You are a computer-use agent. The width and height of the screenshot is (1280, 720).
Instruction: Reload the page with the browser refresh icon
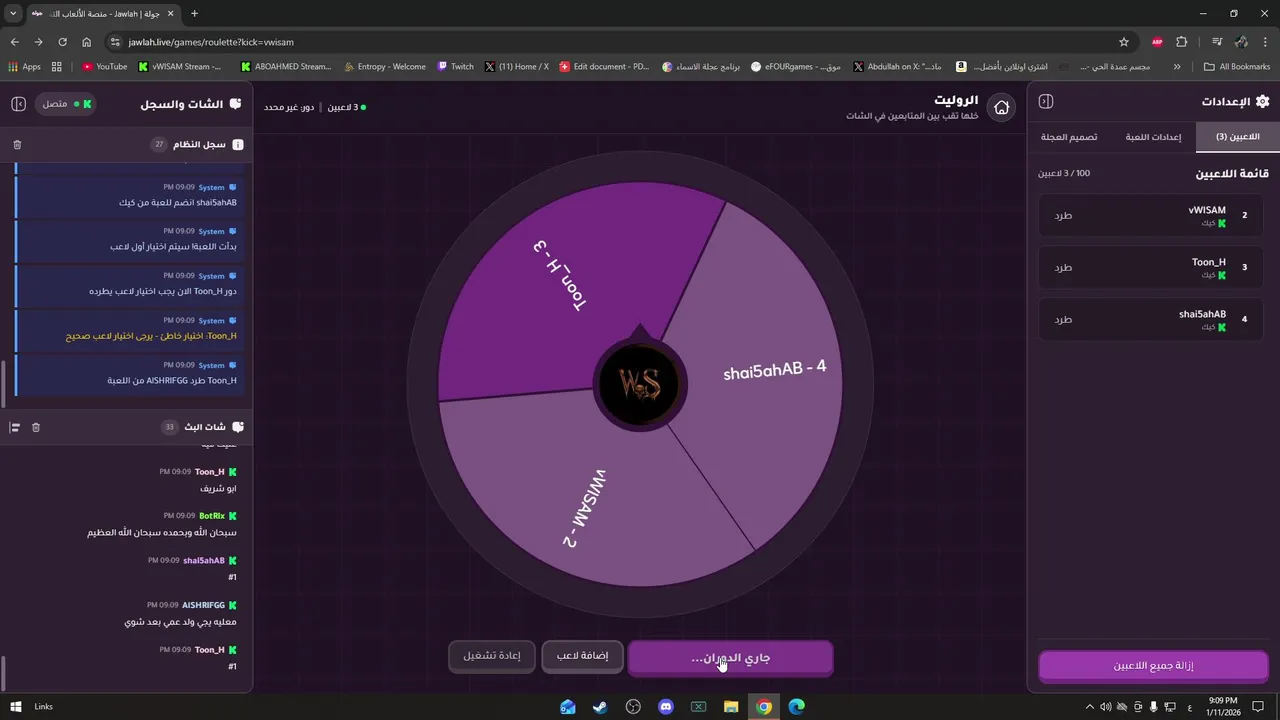[62, 42]
